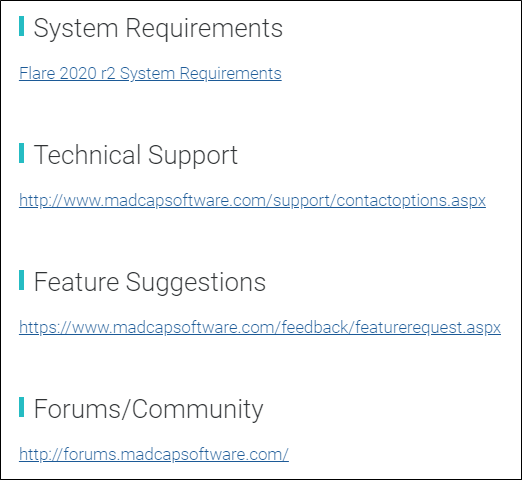Click teal bar beside System Requirements
The image size is (522, 480).
coord(22,26)
